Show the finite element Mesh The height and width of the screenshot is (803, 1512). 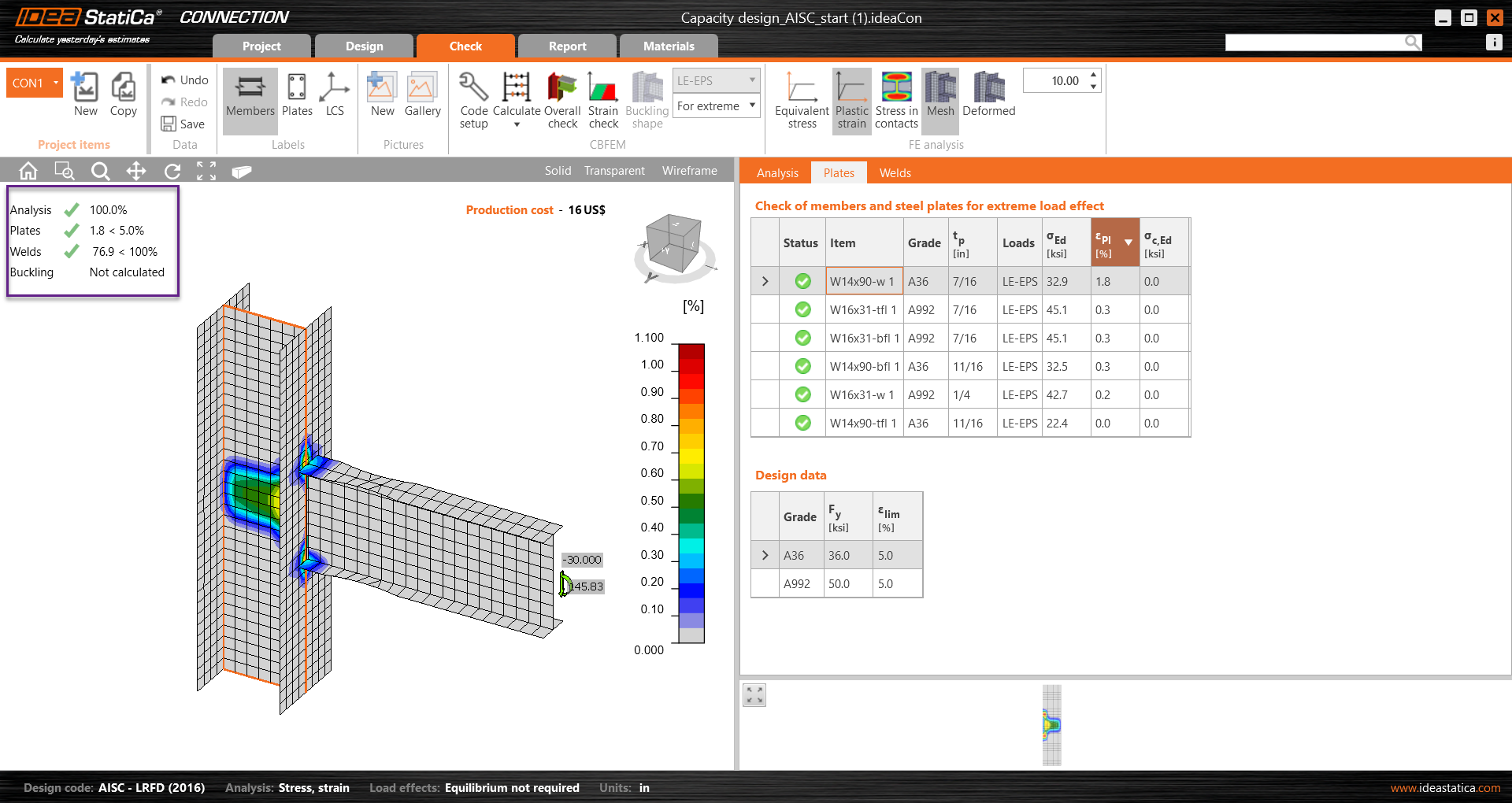[939, 100]
